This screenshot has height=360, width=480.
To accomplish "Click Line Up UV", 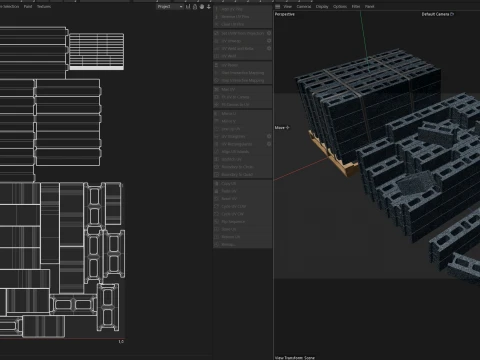I will click(x=243, y=129).
